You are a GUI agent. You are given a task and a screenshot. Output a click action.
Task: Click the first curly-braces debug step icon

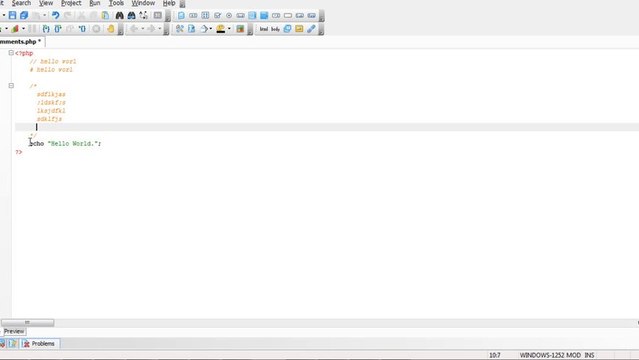pos(46,29)
